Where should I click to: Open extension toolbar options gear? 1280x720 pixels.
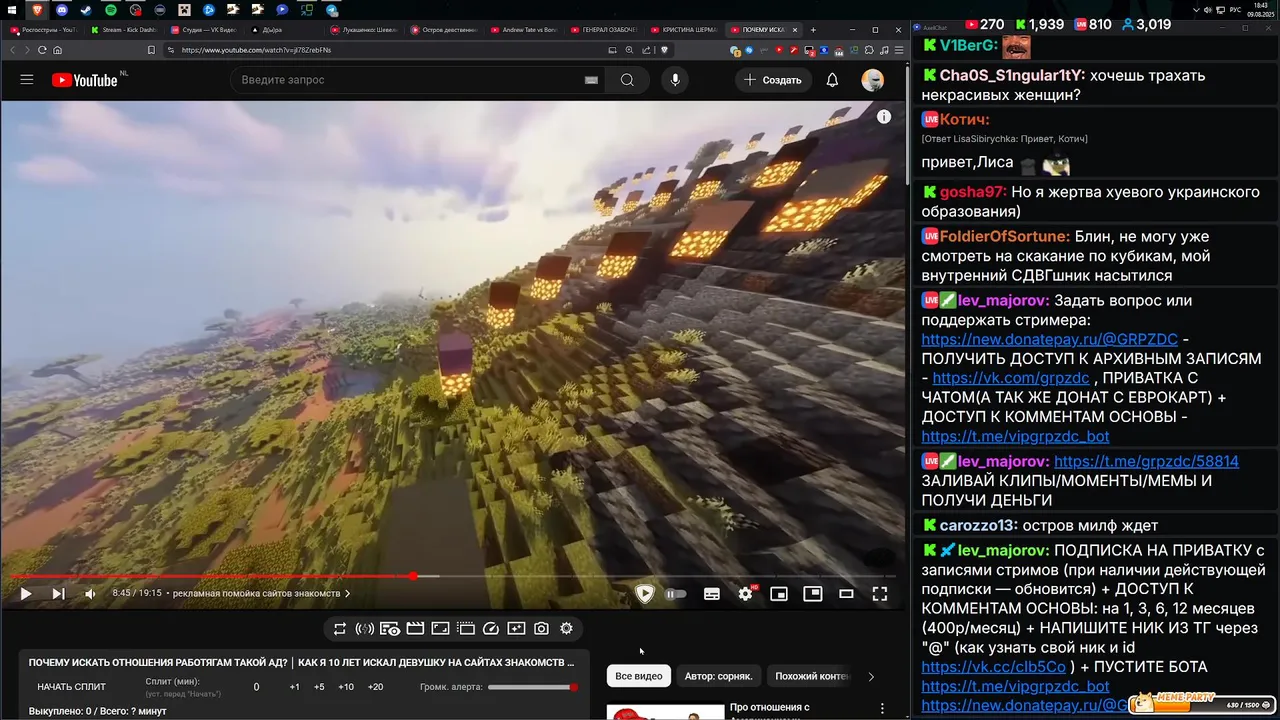tap(566, 629)
